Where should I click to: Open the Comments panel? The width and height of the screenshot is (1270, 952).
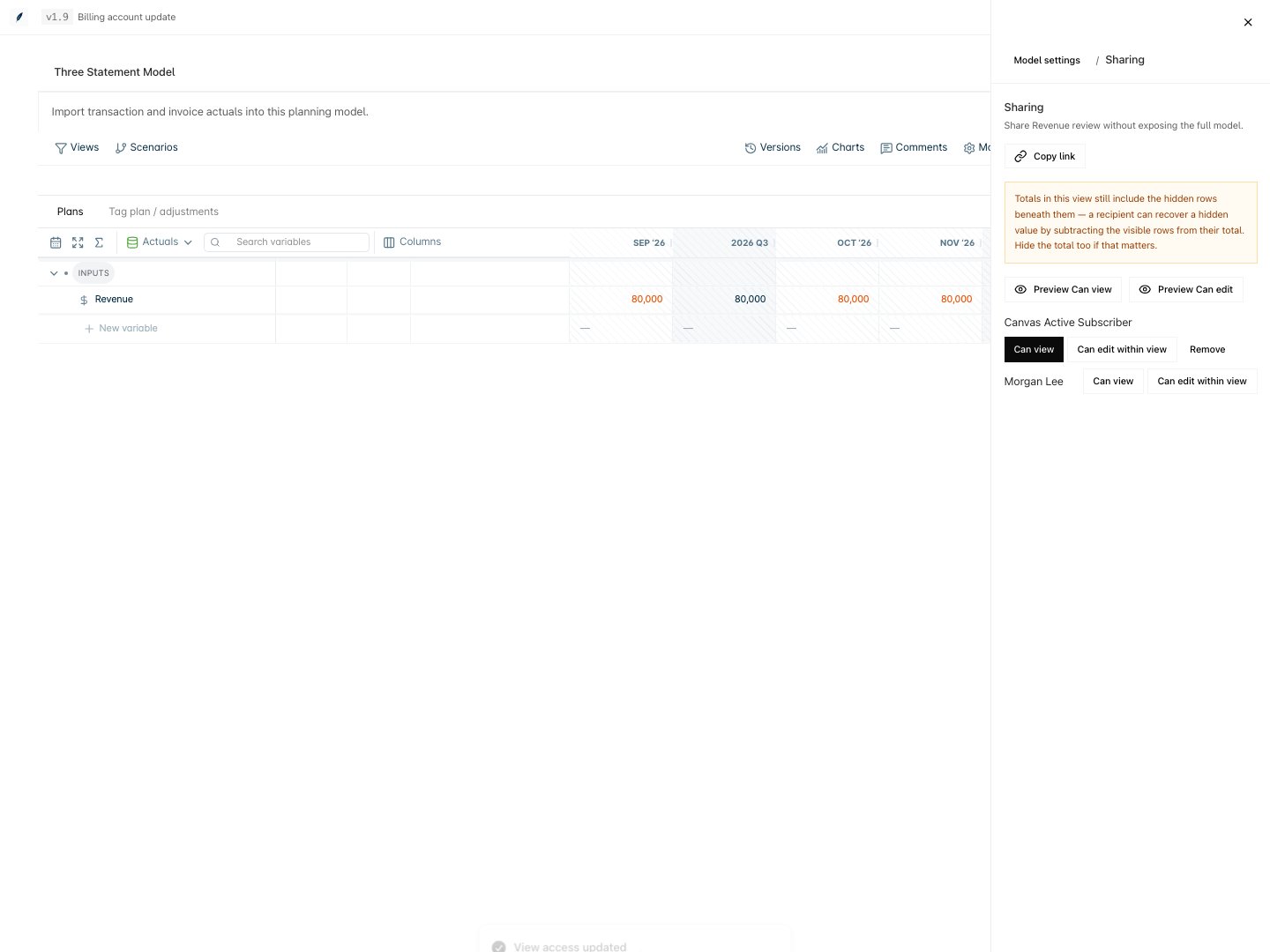tap(914, 147)
